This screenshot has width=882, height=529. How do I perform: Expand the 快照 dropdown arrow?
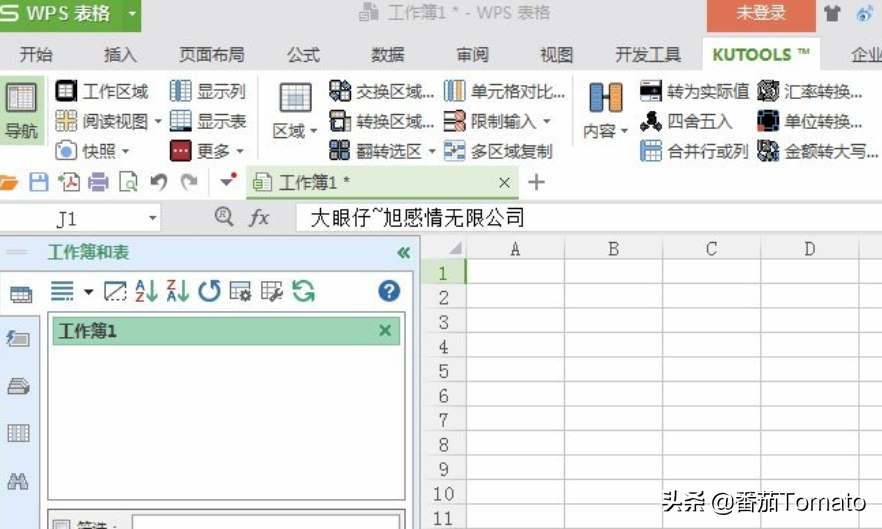[x=125, y=151]
